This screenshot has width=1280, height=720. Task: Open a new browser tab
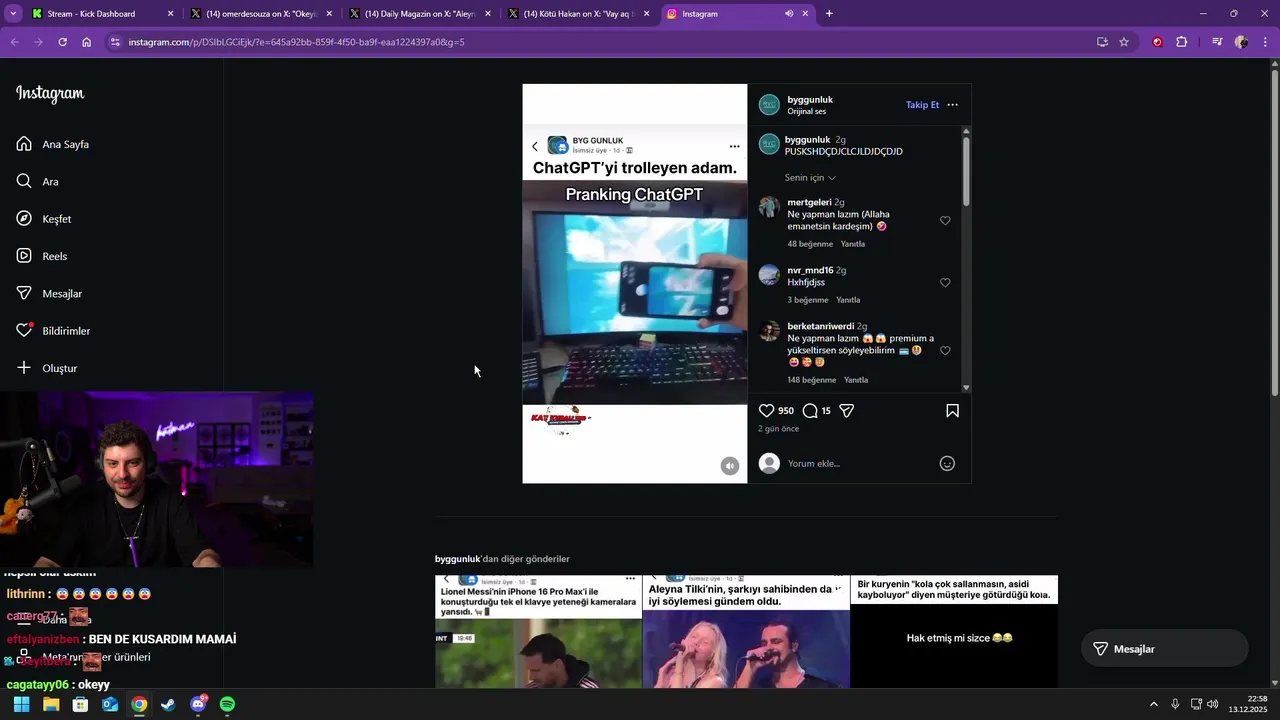click(x=829, y=14)
